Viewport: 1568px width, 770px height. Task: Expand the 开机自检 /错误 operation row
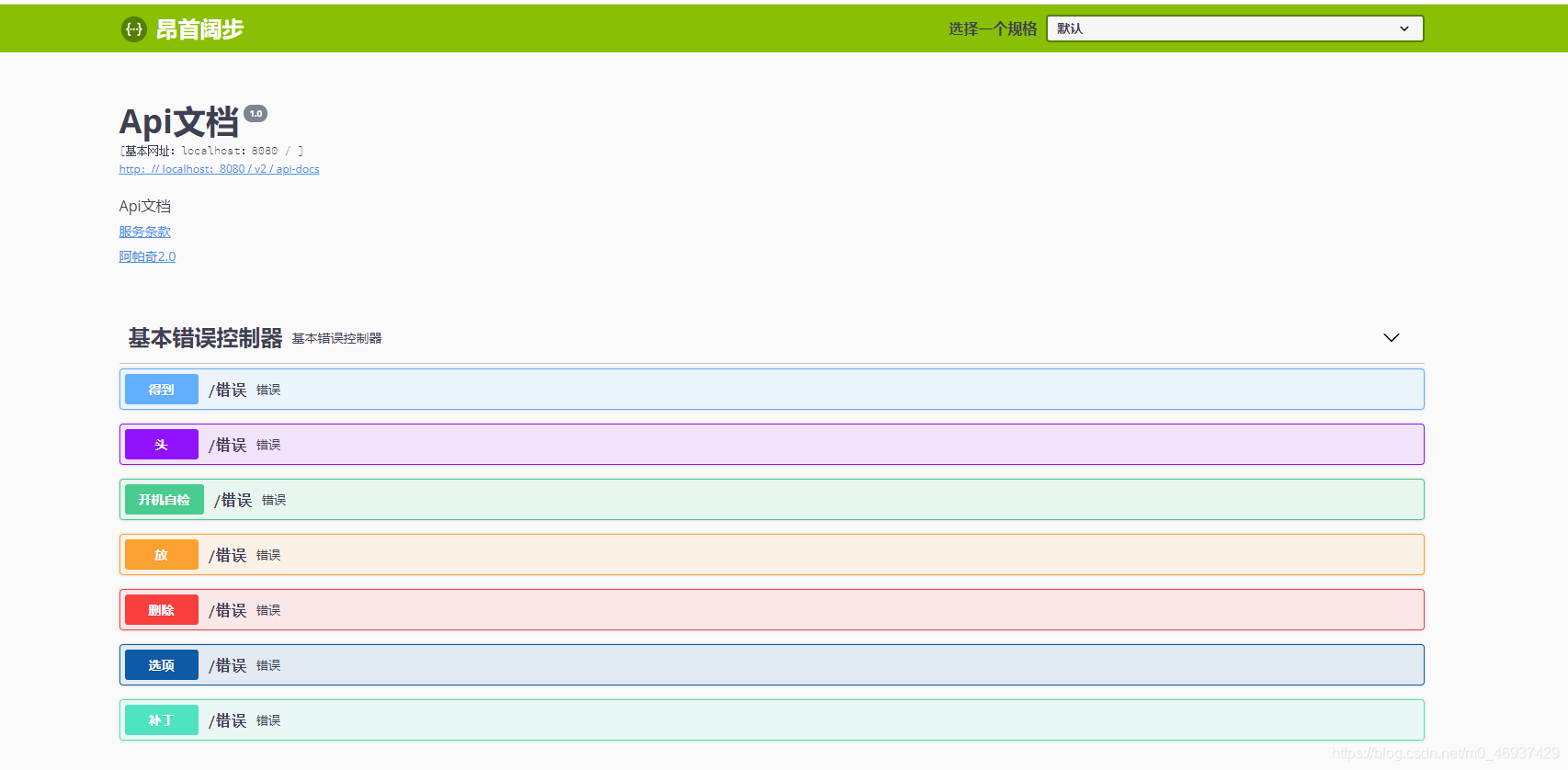(x=772, y=500)
